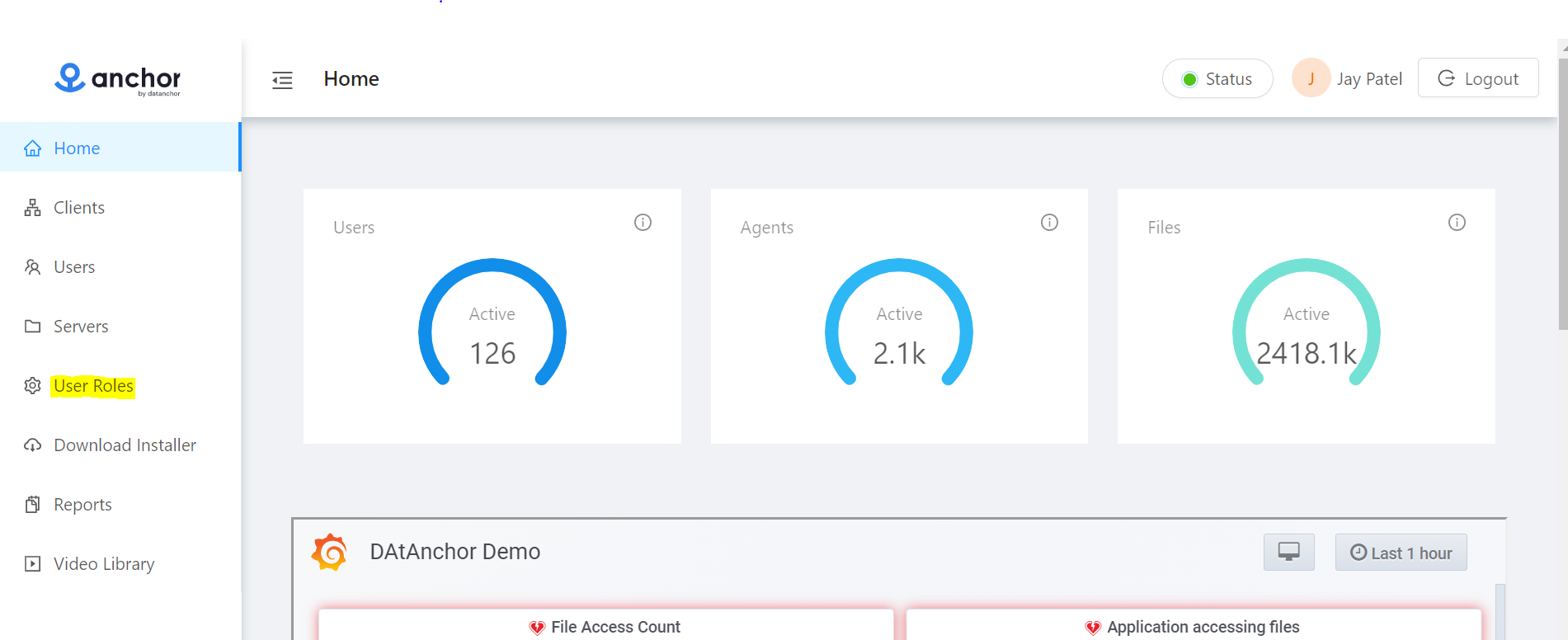Image resolution: width=1568 pixels, height=640 pixels.
Task: Click the Users people icon
Action: point(33,267)
